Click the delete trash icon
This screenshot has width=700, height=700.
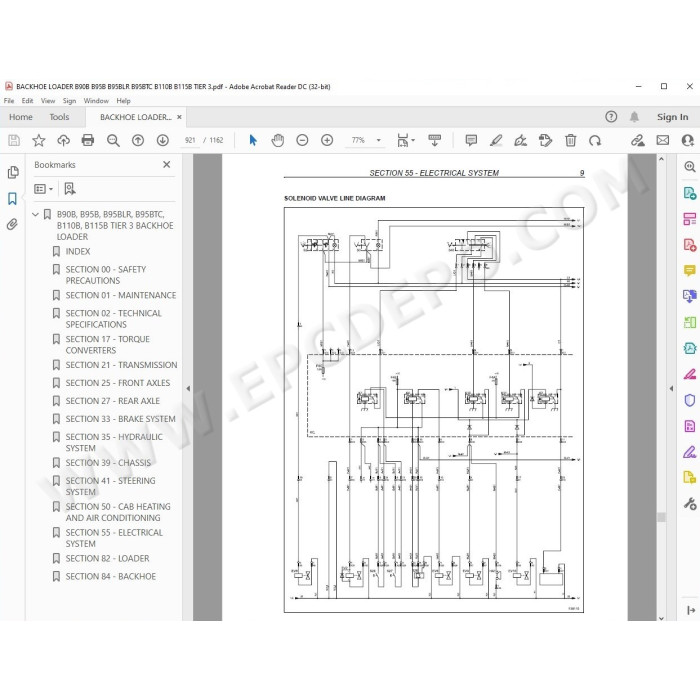(x=570, y=141)
